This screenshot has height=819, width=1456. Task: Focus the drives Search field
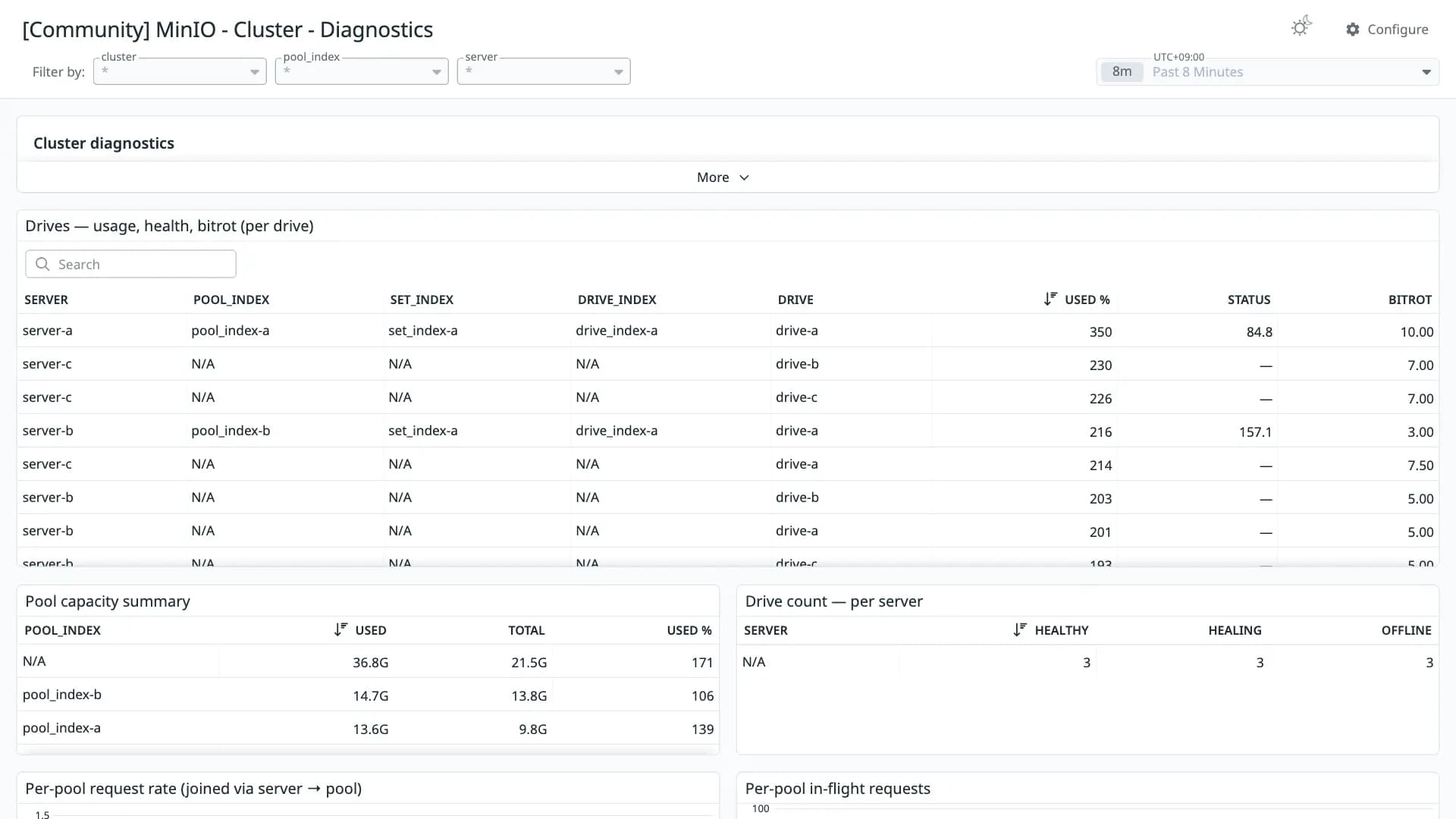pyautogui.click(x=130, y=264)
